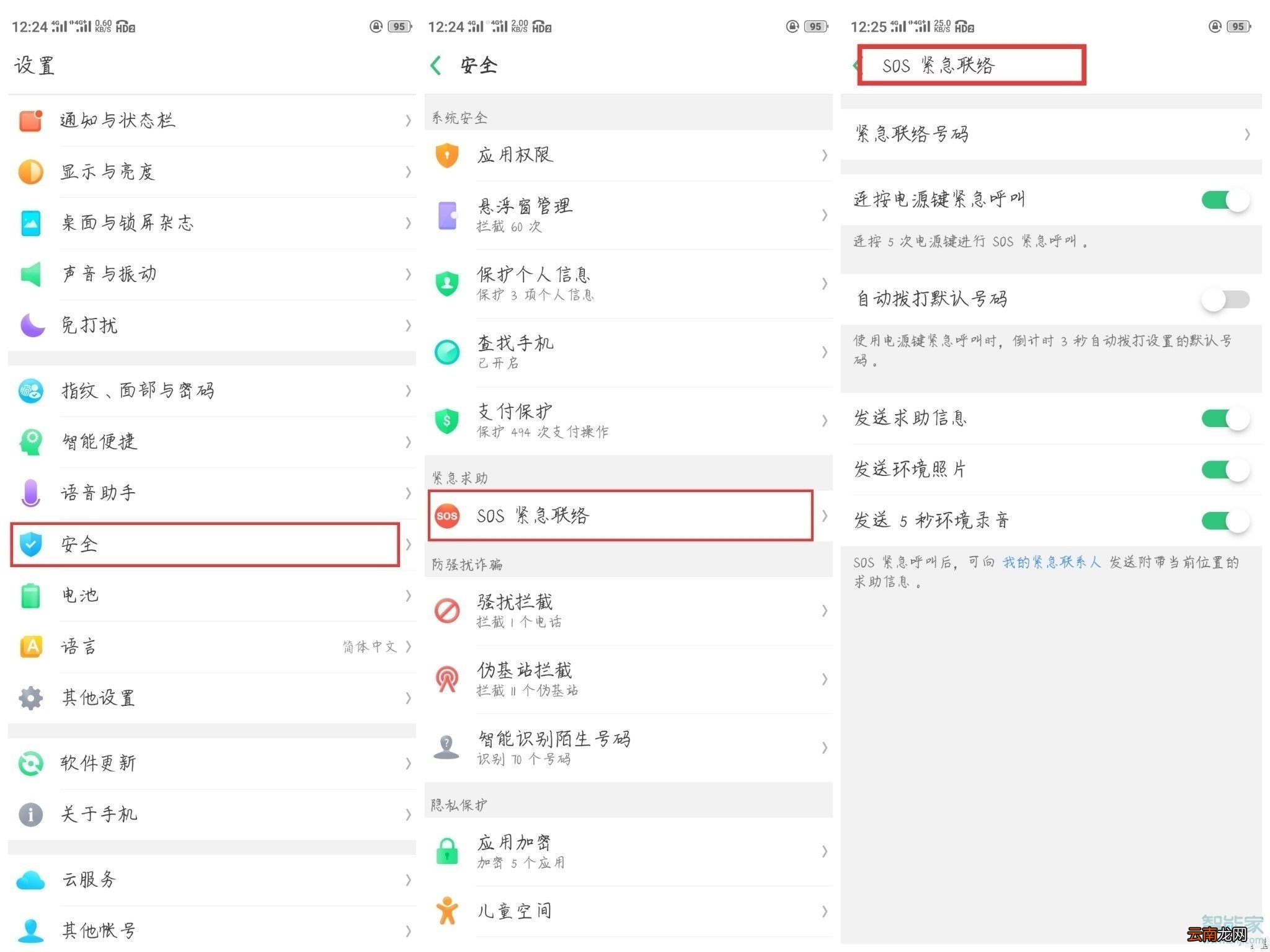Toggle 发送 5 秒环境录音 switch
The width and height of the screenshot is (1270, 952).
(x=1225, y=521)
